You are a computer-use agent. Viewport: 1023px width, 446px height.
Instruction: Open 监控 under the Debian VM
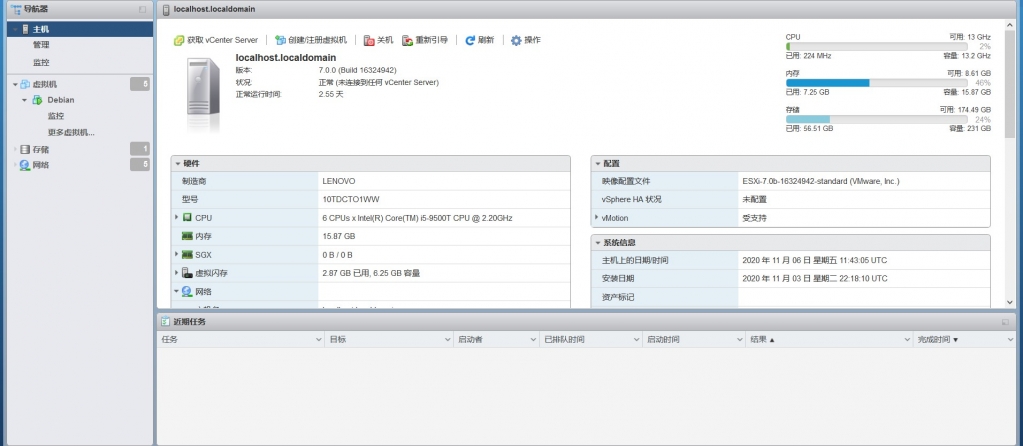55,116
